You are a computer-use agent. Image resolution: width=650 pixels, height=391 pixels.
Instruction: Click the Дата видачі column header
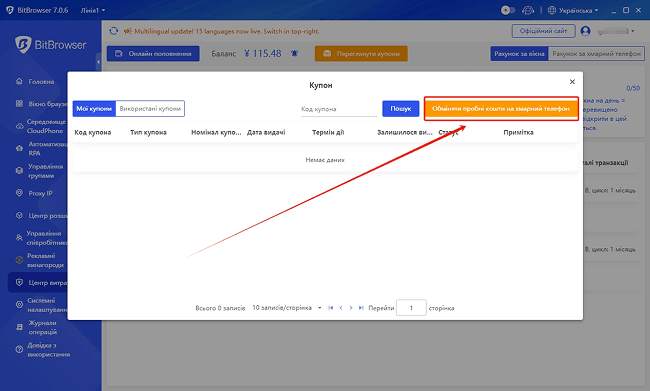[x=266, y=132]
